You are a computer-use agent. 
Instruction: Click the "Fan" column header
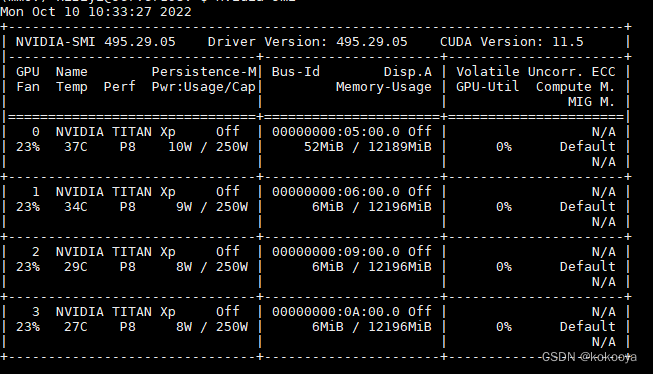click(28, 87)
